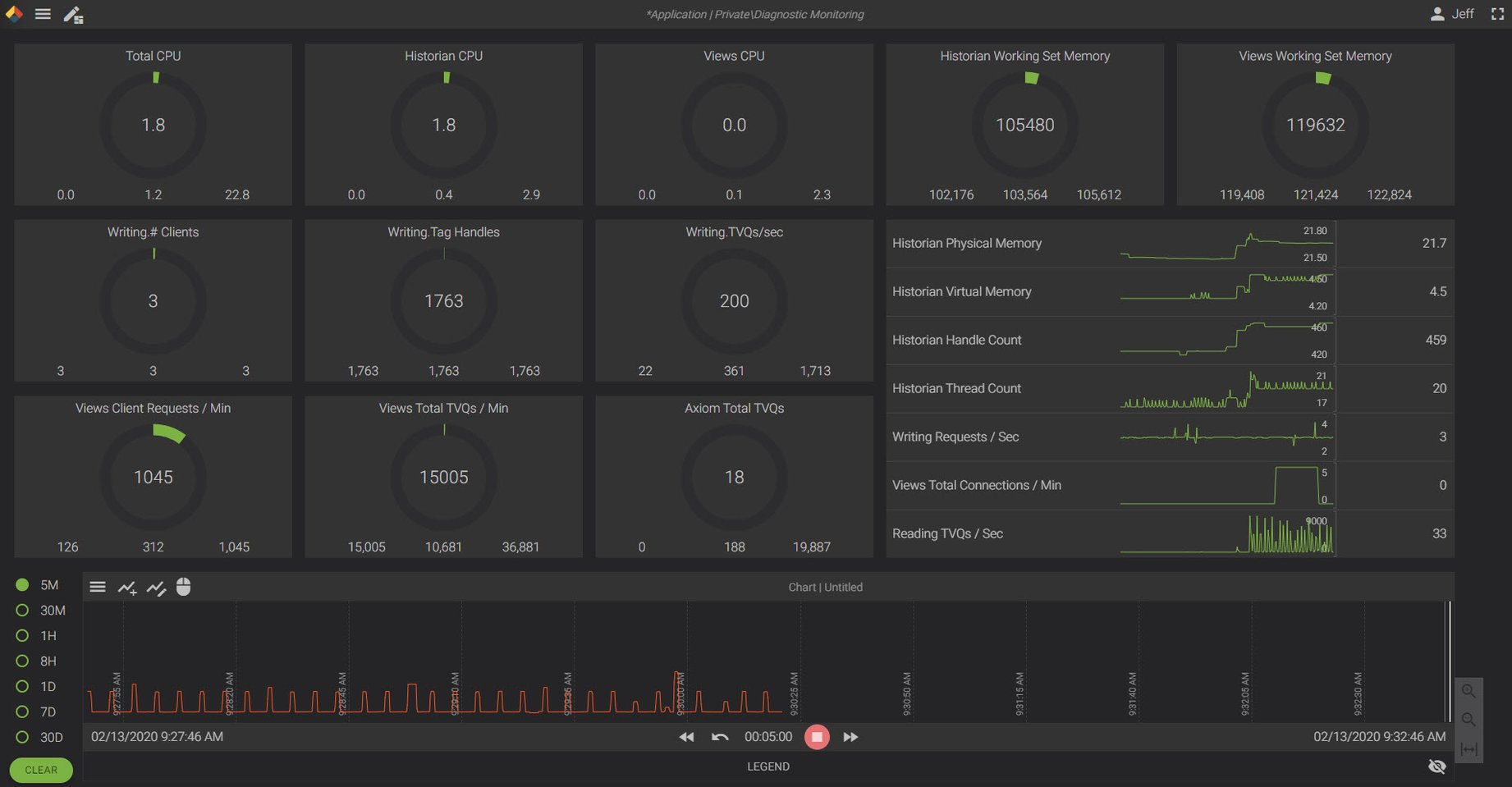Zoom in on the chart timeline
Screen dimensions: 1512x787
[x=1468, y=691]
